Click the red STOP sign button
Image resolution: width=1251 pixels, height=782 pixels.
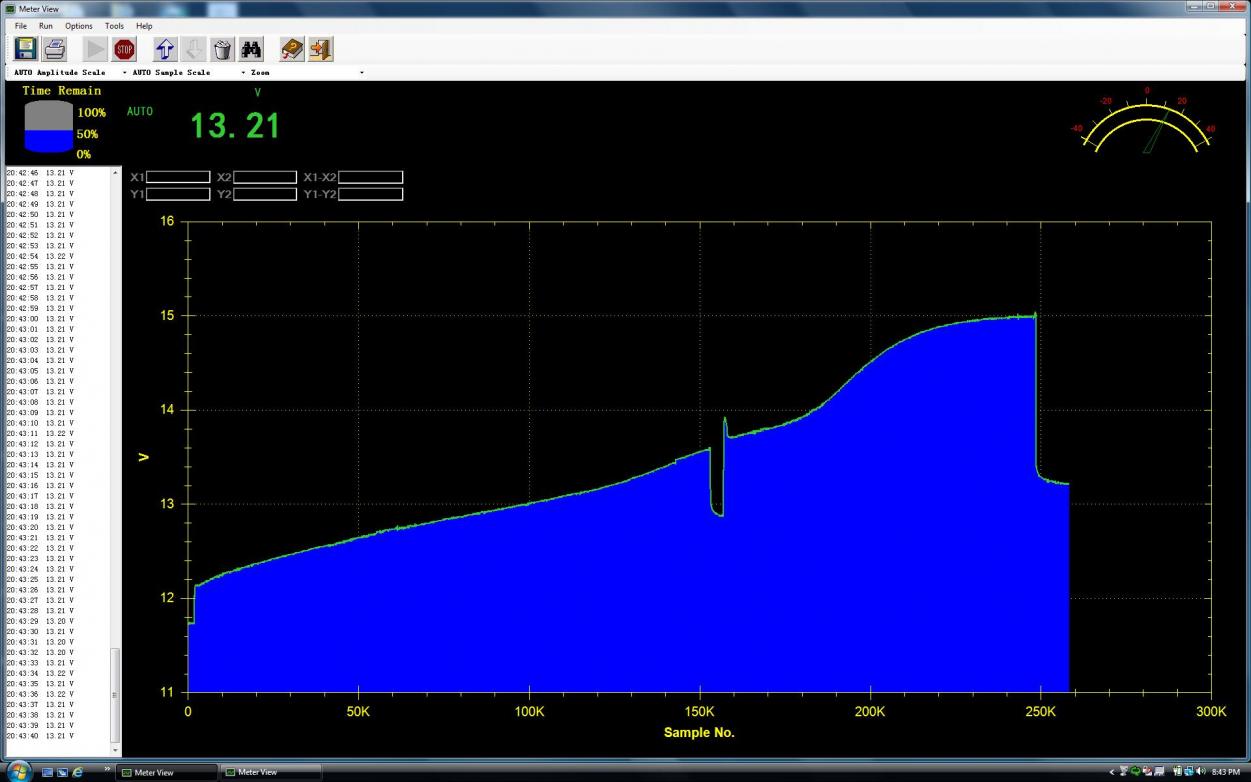[124, 49]
